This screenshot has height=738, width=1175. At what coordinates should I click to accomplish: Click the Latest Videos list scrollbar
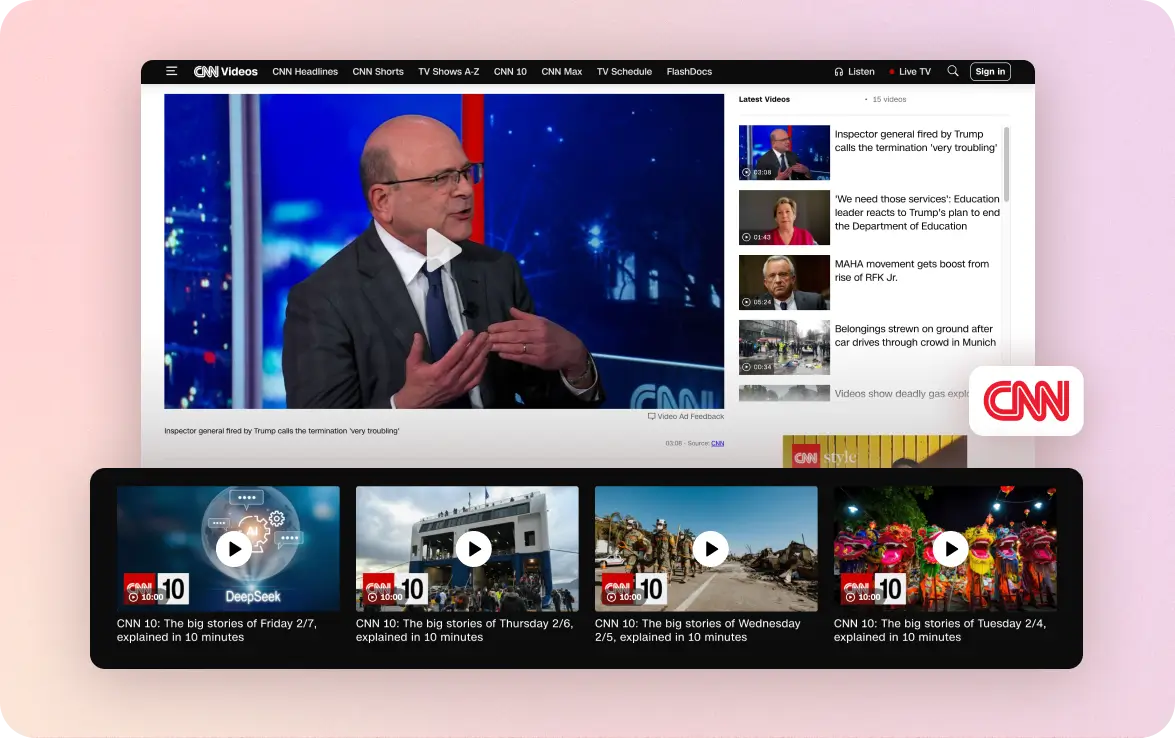tap(1006, 164)
